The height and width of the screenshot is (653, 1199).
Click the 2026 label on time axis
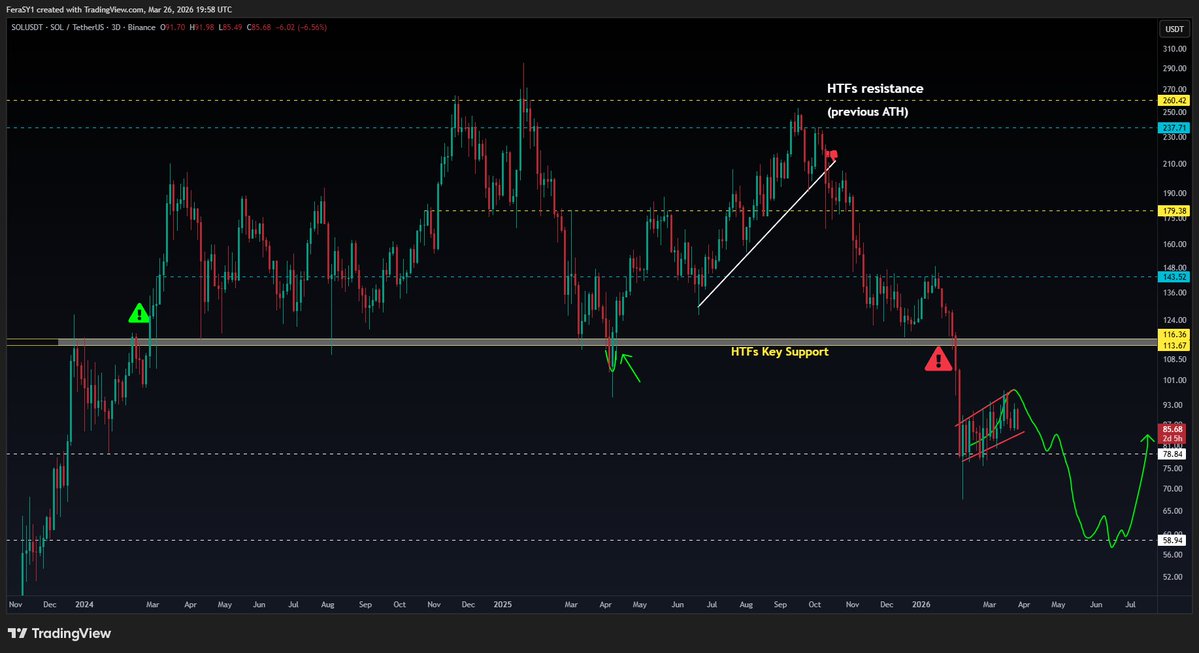(921, 604)
